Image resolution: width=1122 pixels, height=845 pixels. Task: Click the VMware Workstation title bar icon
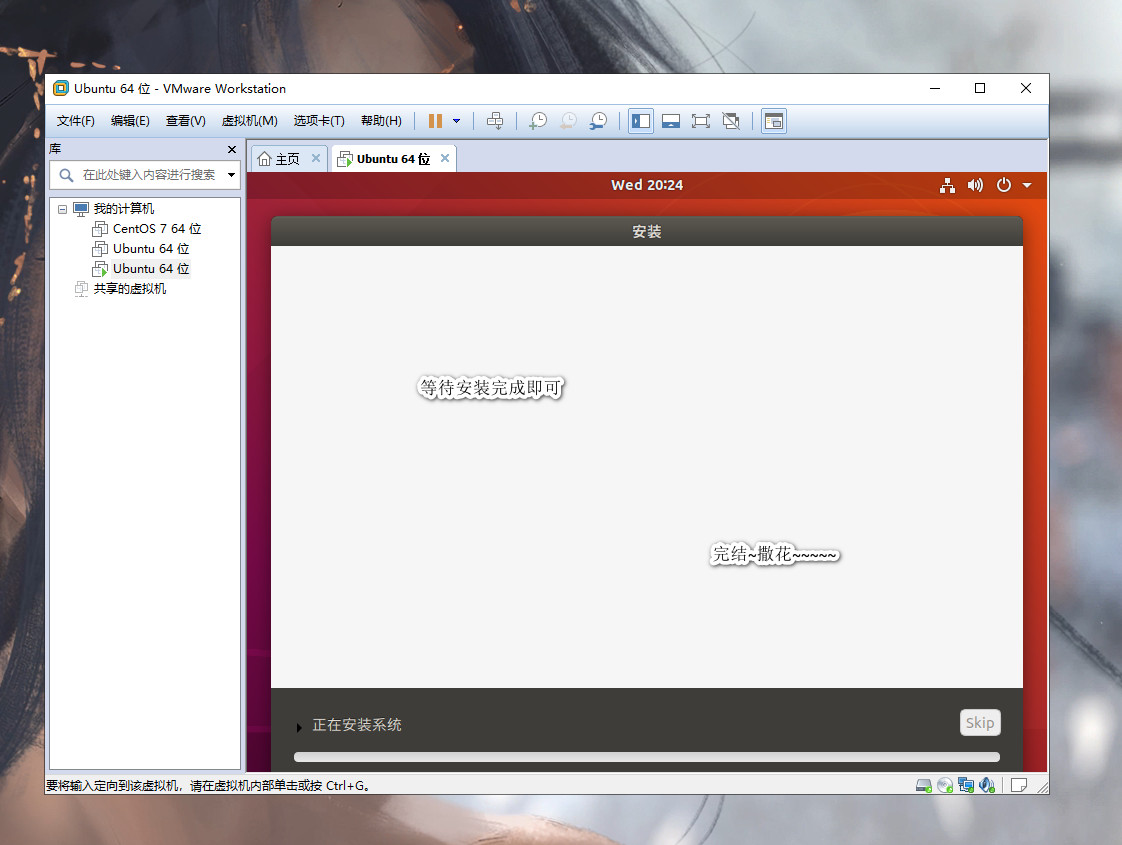(x=61, y=88)
